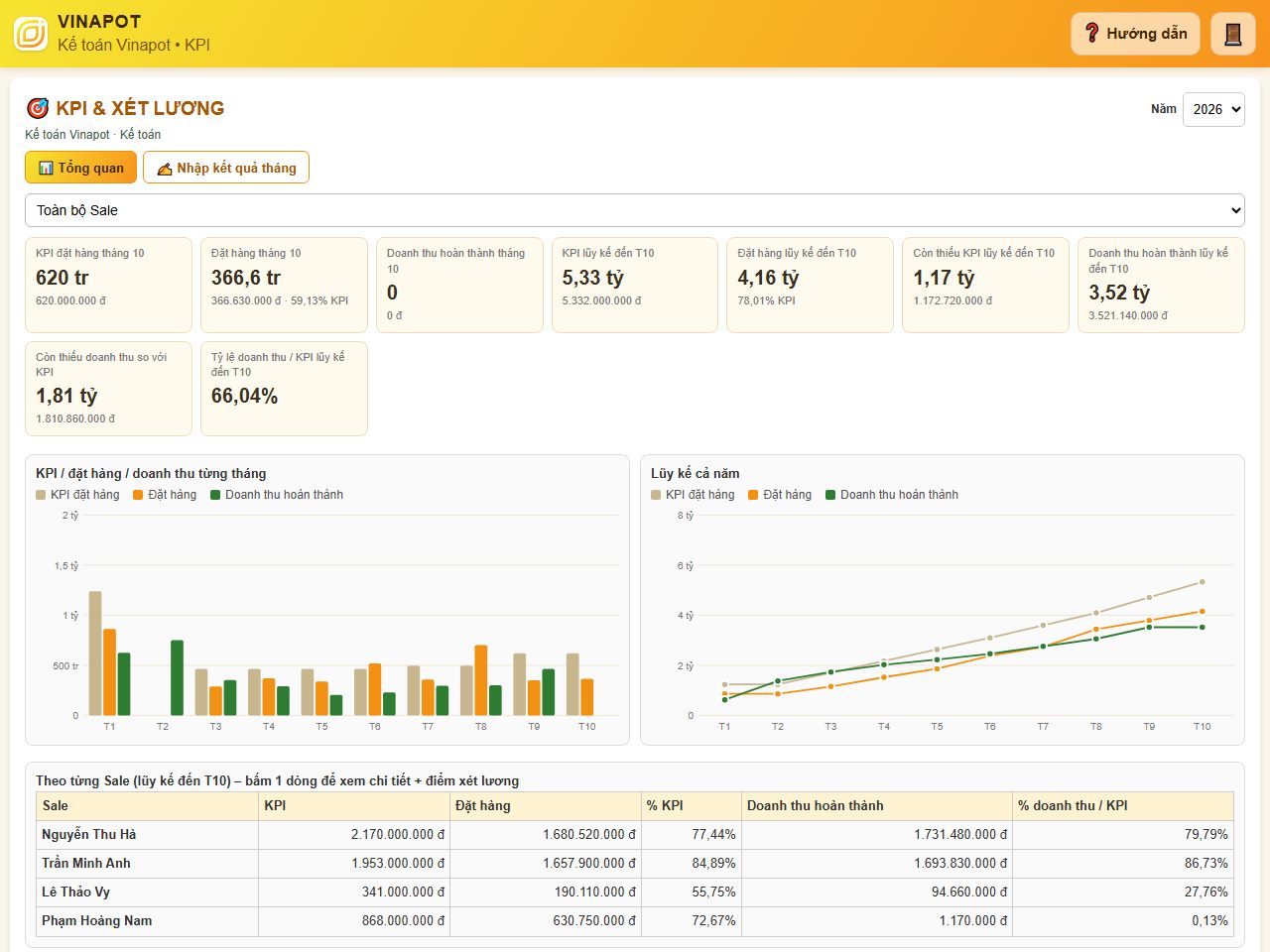Screen dimensions: 1270x952
Task: Click the Sale column header
Action: 147,806
